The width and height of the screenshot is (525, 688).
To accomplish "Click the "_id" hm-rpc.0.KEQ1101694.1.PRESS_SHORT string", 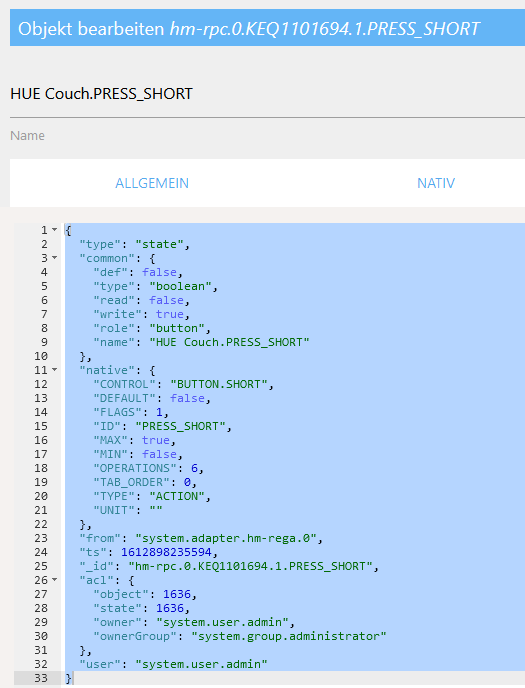I will (250, 566).
